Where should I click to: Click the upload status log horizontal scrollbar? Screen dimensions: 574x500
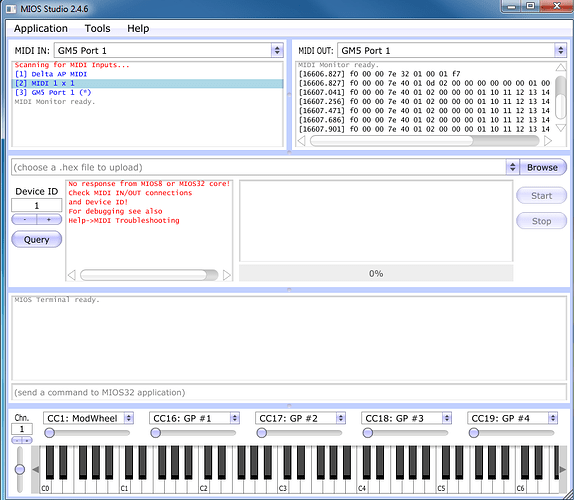(x=149, y=275)
